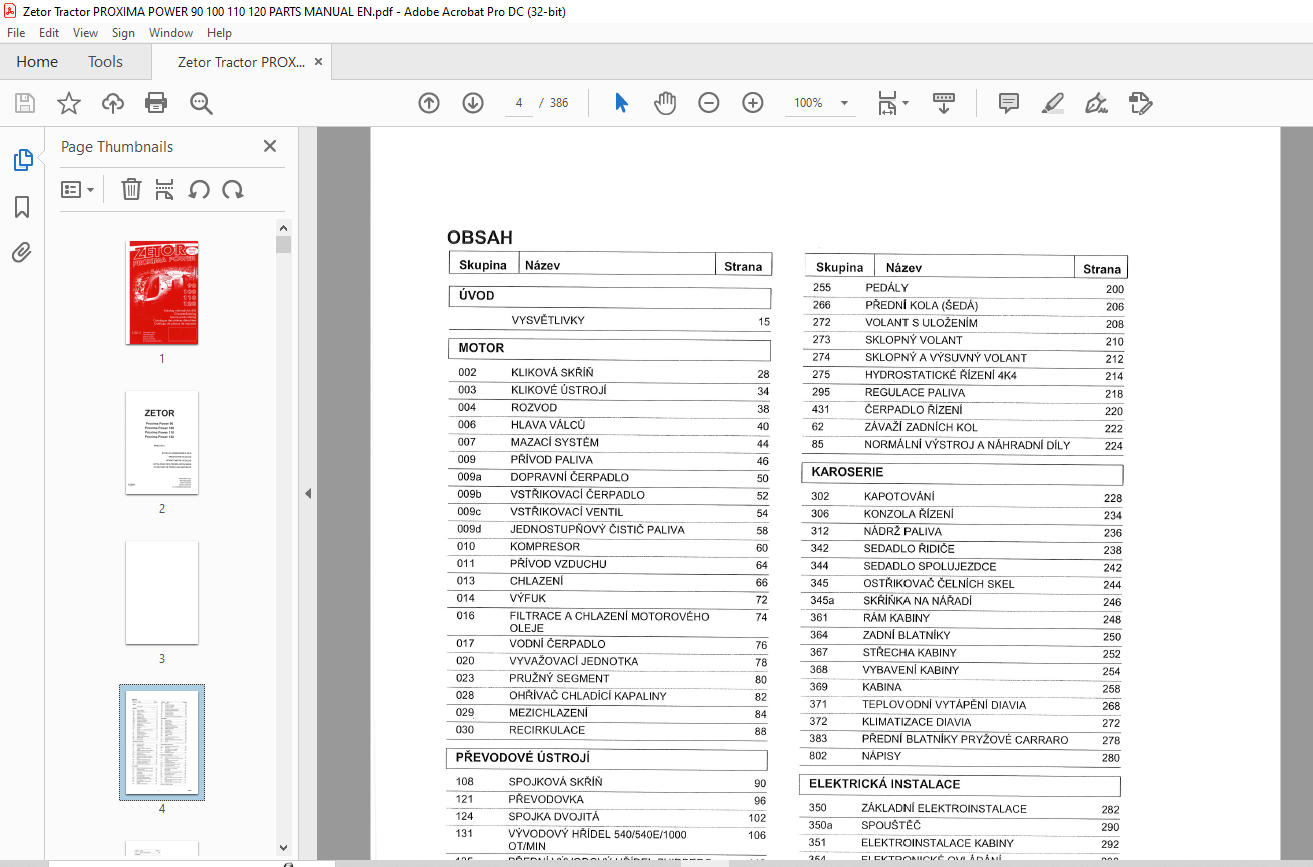1313x867 pixels.
Task: Show the Page Thumbnails panel icon
Action: pos(22,160)
